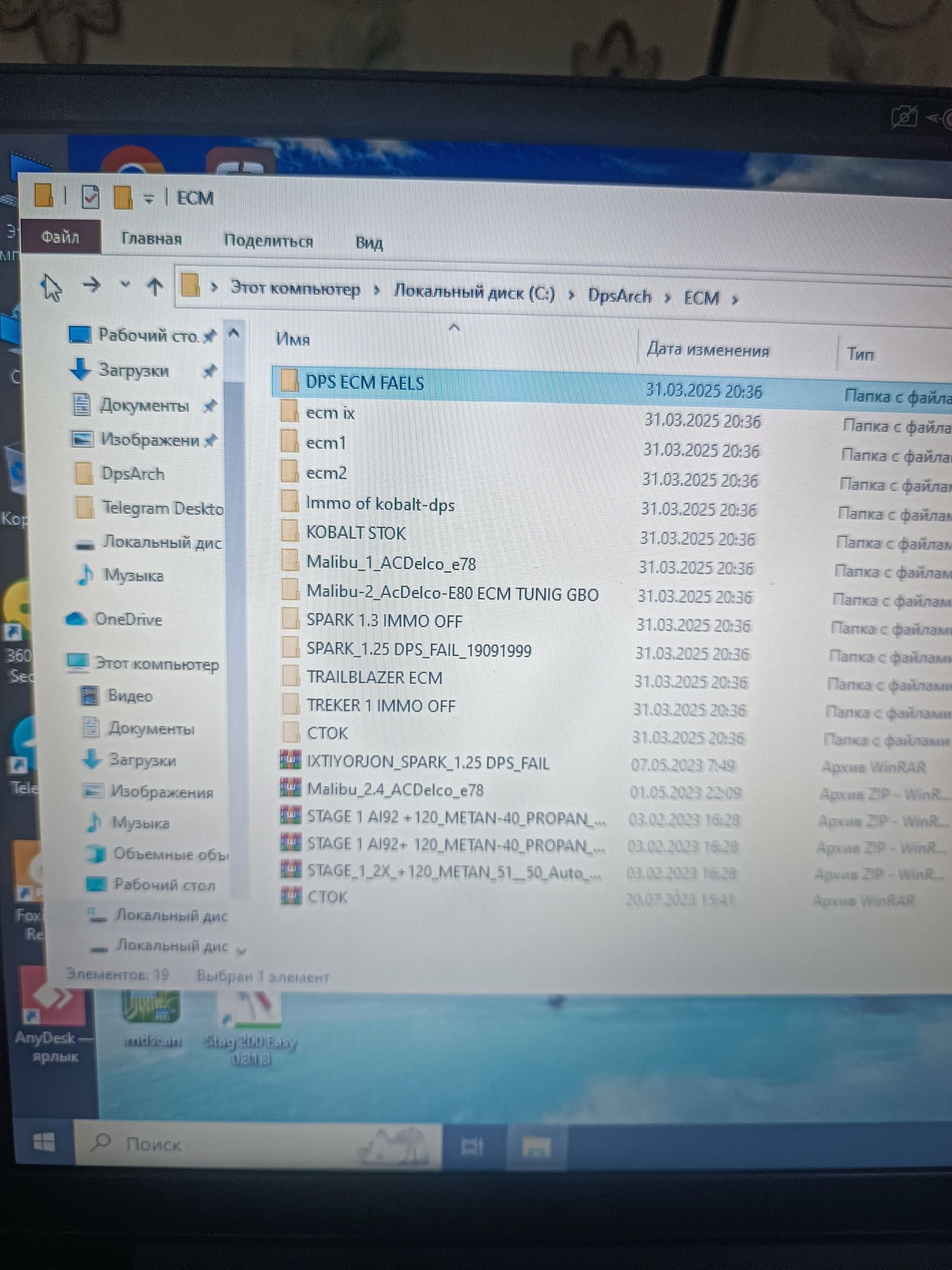Viewport: 952px width, 1270px height.
Task: Open the recent locations dropdown arrow
Action: [x=126, y=284]
